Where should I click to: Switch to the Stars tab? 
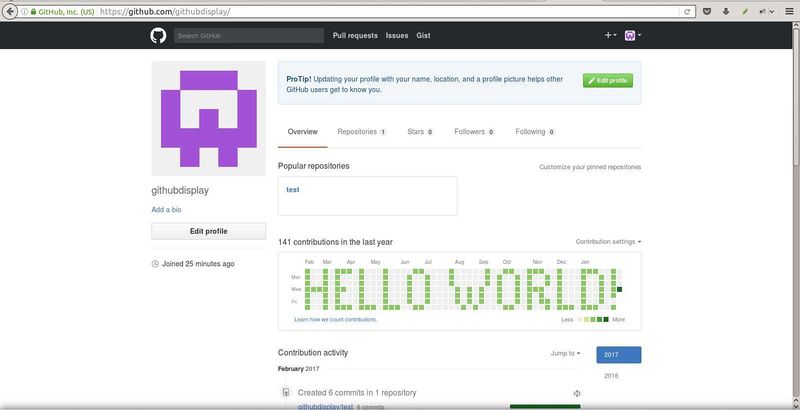[420, 132]
